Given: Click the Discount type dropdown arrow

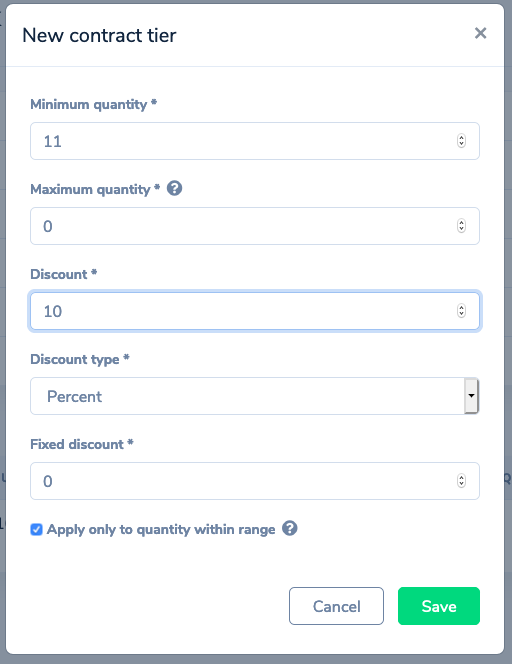Looking at the screenshot, I should tap(471, 396).
